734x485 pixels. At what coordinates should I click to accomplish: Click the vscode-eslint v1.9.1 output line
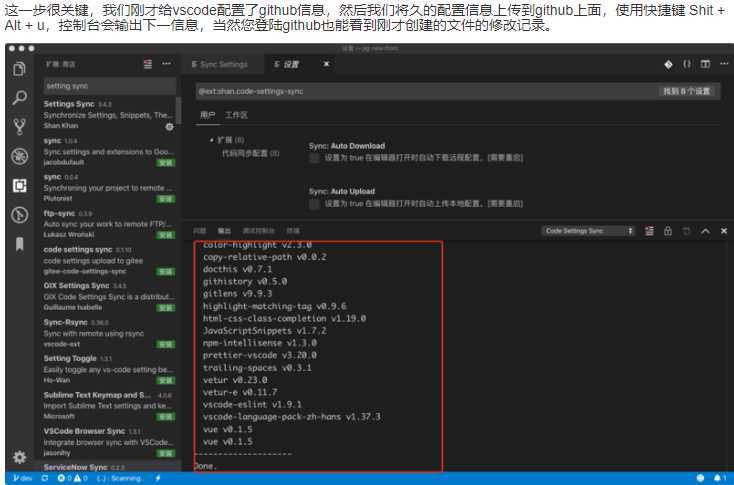click(x=252, y=404)
